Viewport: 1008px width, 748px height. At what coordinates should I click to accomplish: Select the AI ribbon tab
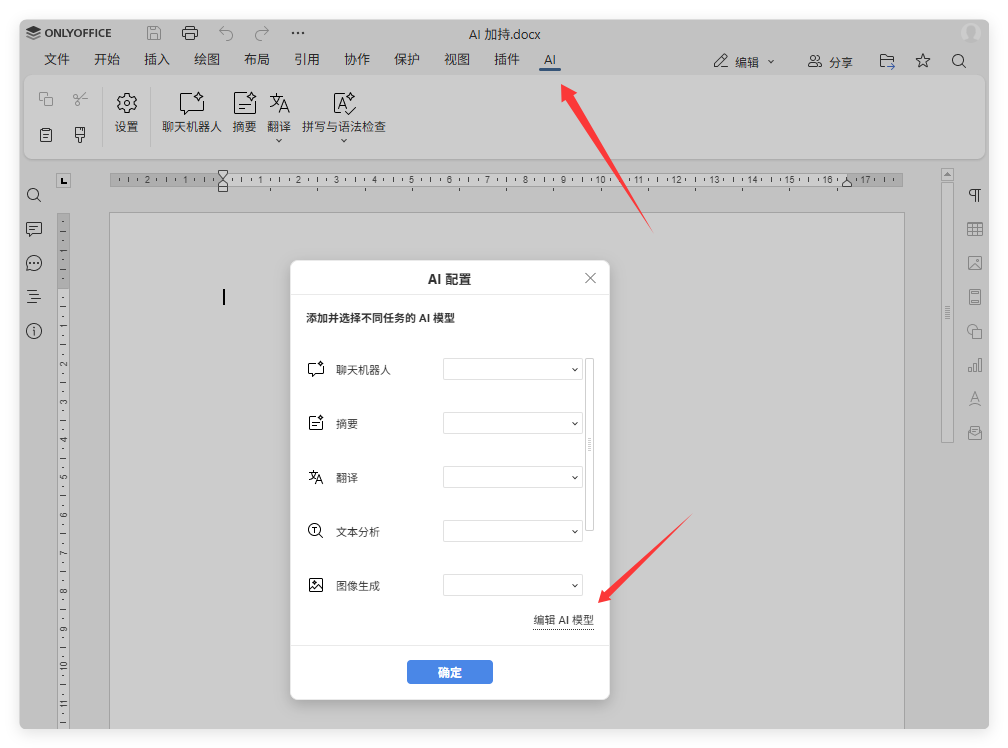click(550, 60)
